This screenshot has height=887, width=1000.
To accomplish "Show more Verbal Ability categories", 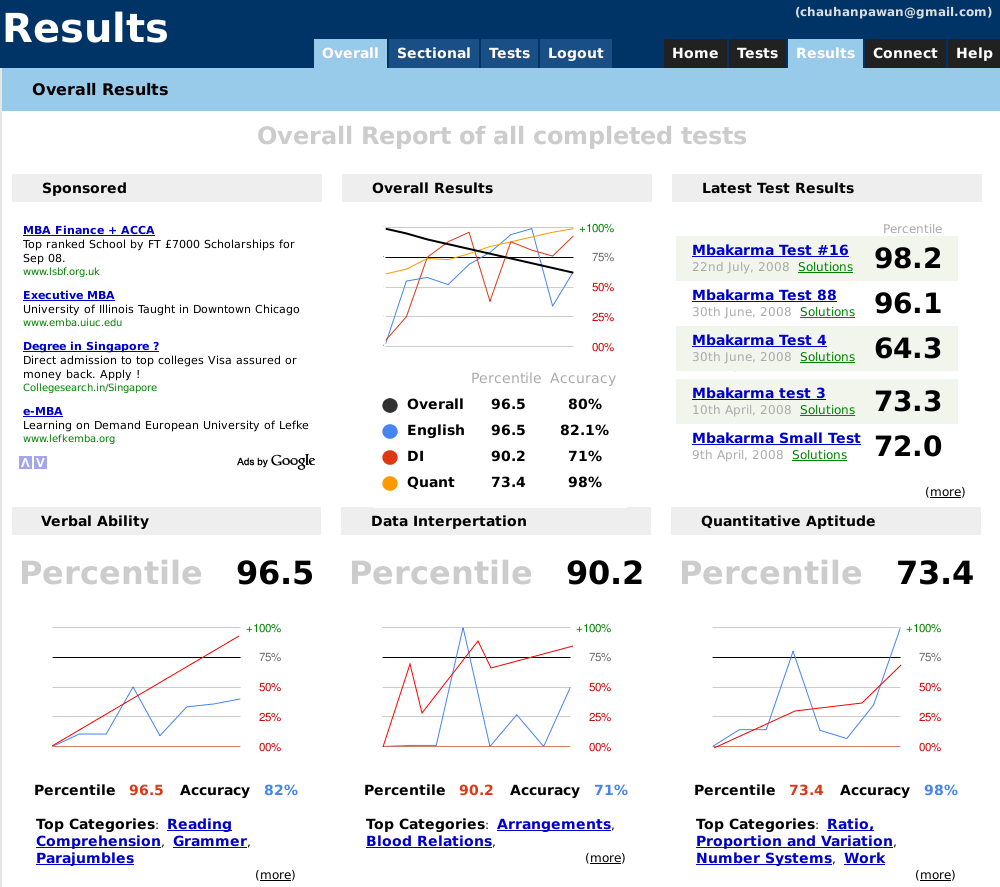I will point(275,875).
